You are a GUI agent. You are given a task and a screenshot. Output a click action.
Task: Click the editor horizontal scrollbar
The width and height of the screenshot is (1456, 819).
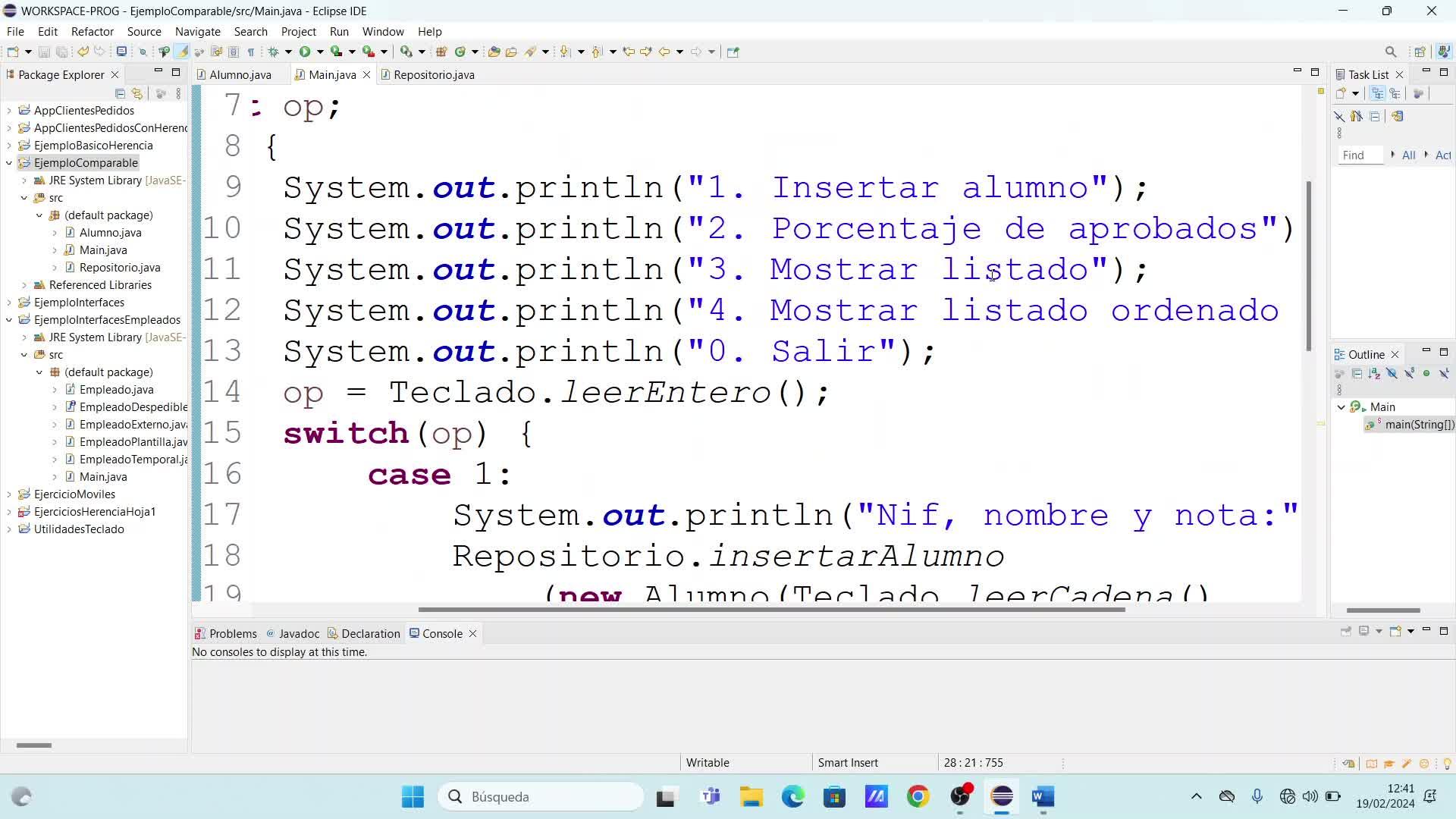pyautogui.click(x=770, y=610)
